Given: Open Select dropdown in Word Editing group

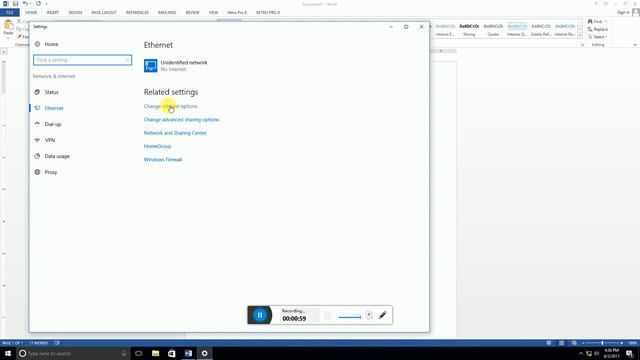Looking at the screenshot, I should 598,37.
